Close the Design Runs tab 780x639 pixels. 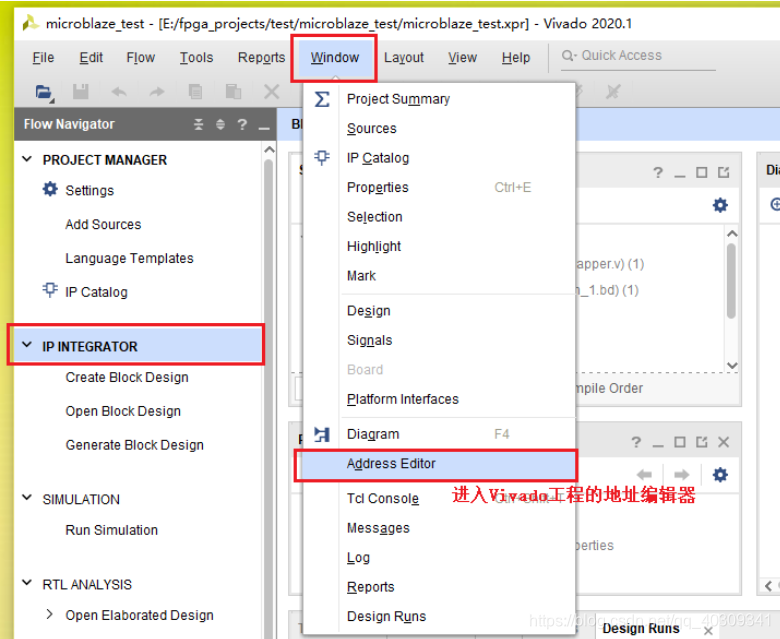[x=708, y=632]
